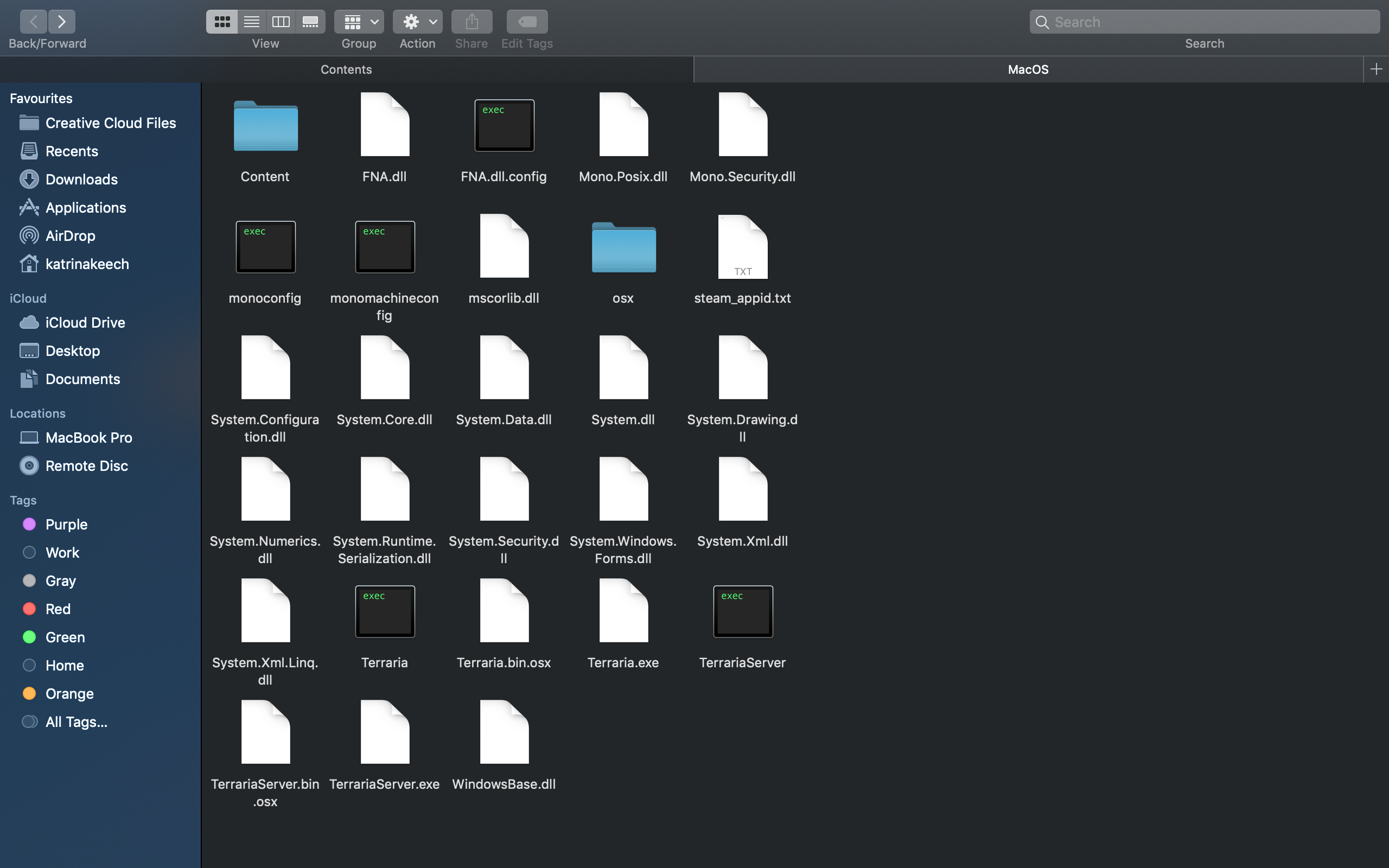The width and height of the screenshot is (1389, 868).
Task: Select the System.Security.dll file icon
Action: pyautogui.click(x=504, y=489)
